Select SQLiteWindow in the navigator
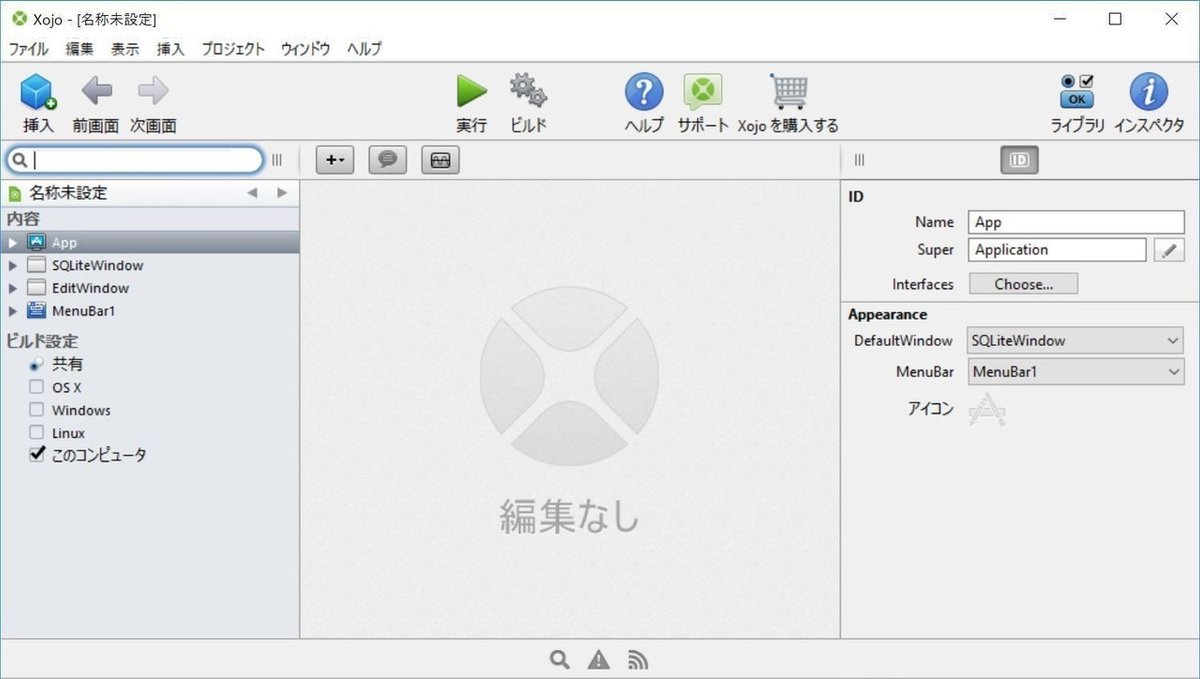Image resolution: width=1200 pixels, height=679 pixels. 97,266
